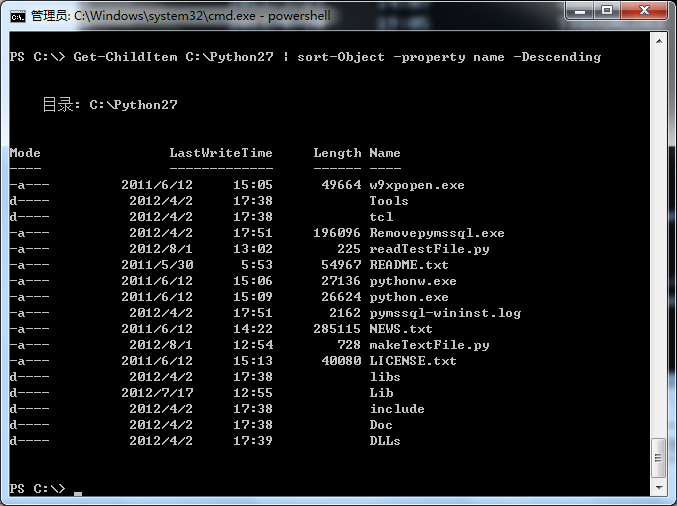Screen dimensions: 677x506
Task: Click the include directory name
Action: click(397, 409)
